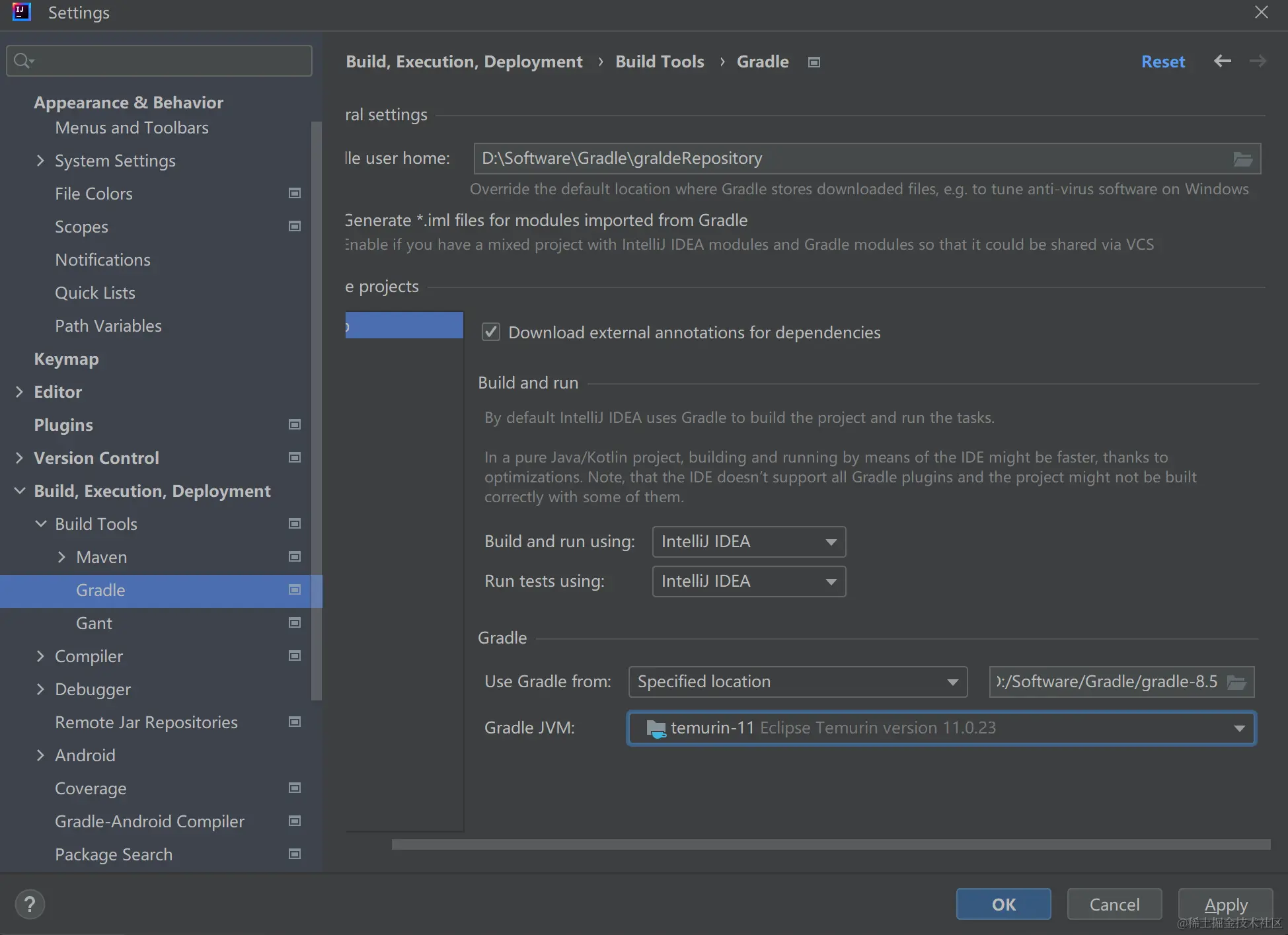Confirm settings with OK button
The image size is (1288, 935).
1003,904
